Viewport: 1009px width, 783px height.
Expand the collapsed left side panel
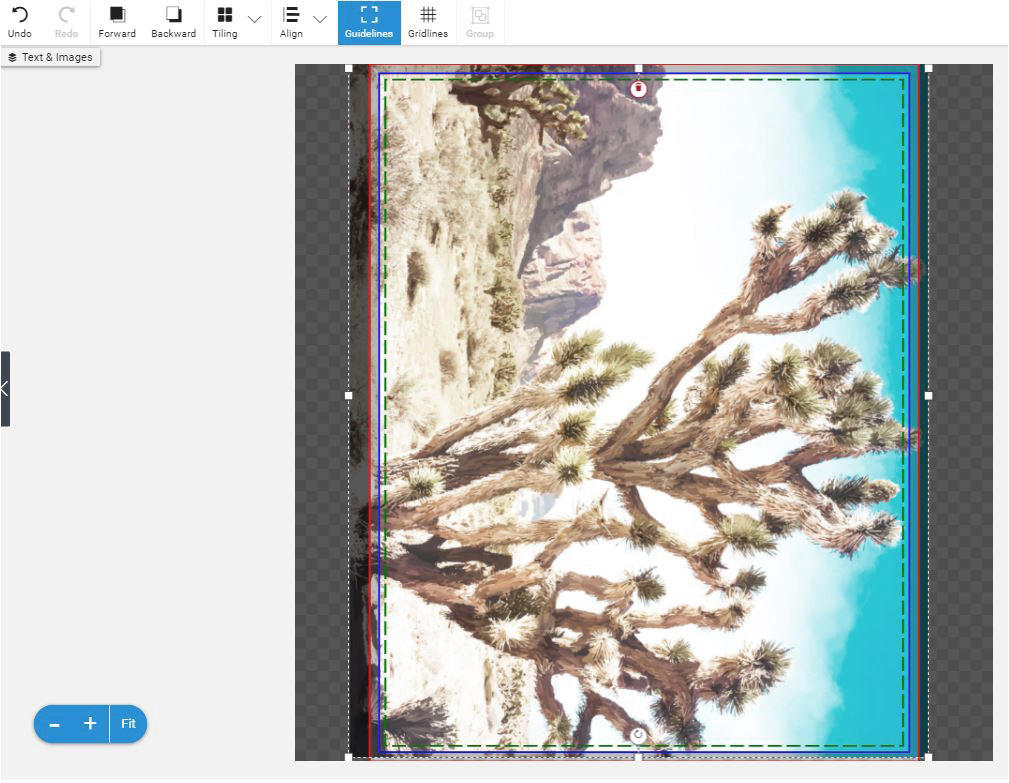point(5,389)
